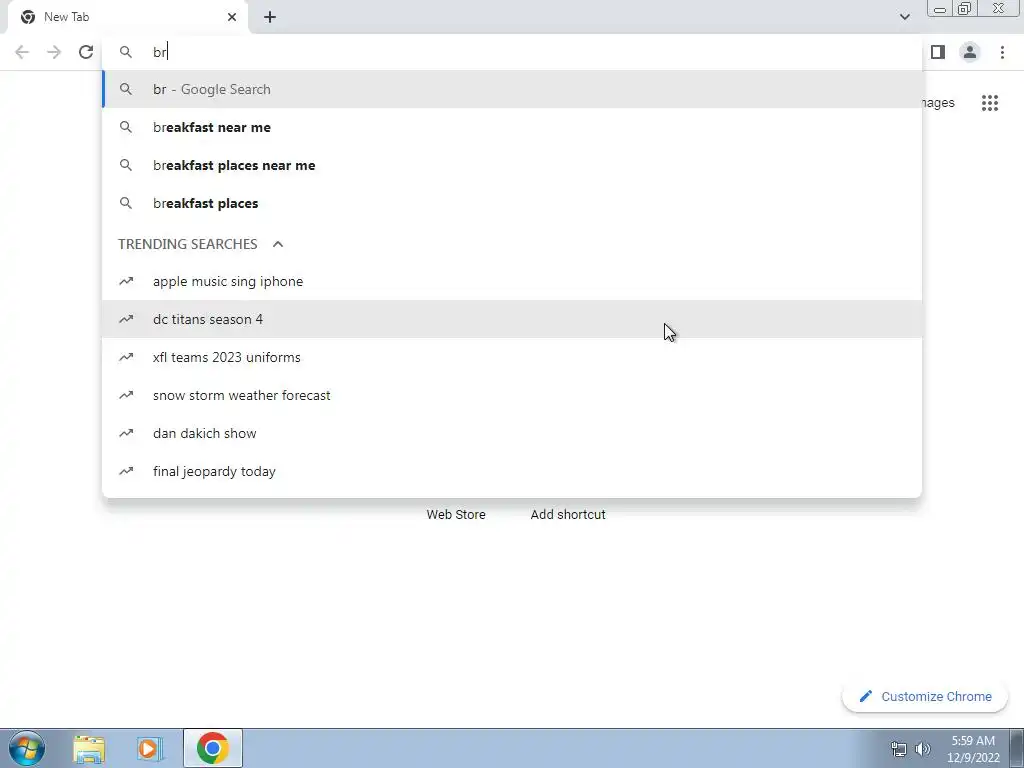The image size is (1024, 768).
Task: Click magnifier icon beside 'breakfast places'
Action: point(126,203)
